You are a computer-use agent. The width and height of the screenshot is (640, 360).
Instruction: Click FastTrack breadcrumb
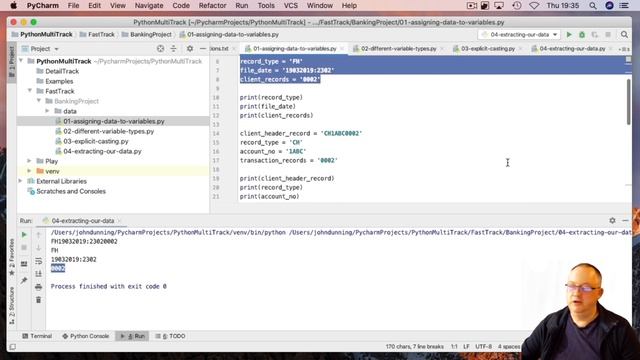(x=98, y=35)
